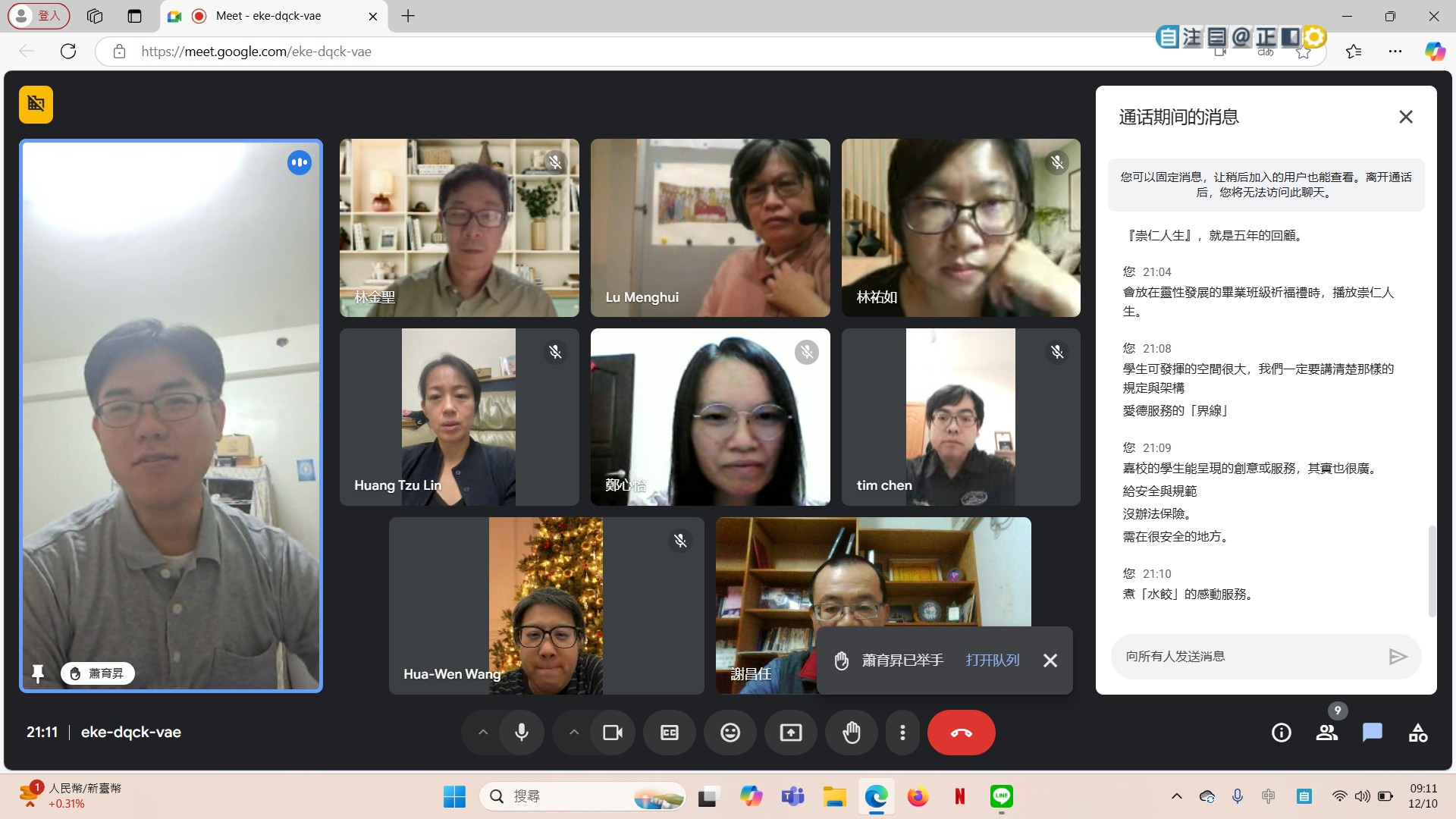Click the muted mic icon on 林金聖 tile

pyautogui.click(x=556, y=162)
